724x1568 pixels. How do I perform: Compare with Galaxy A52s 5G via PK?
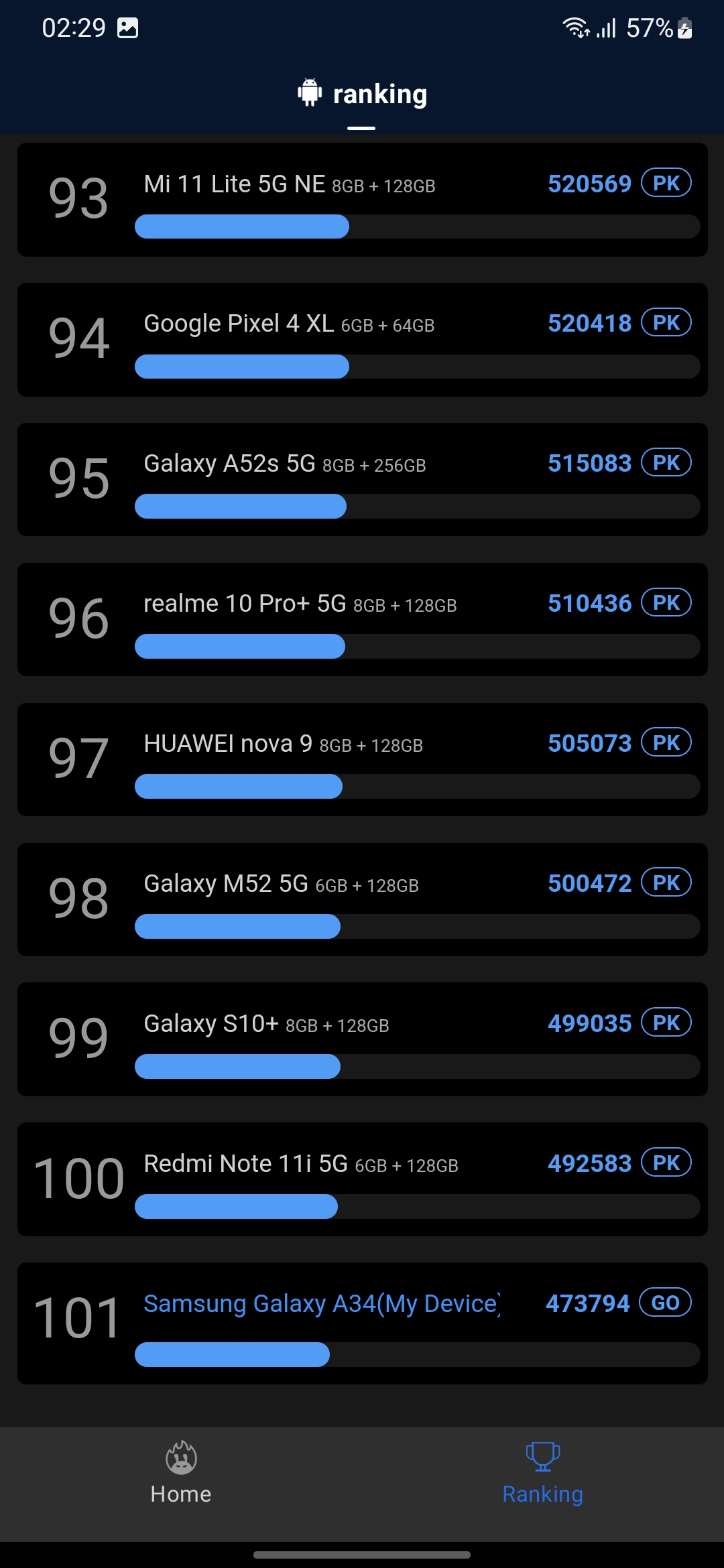click(666, 463)
